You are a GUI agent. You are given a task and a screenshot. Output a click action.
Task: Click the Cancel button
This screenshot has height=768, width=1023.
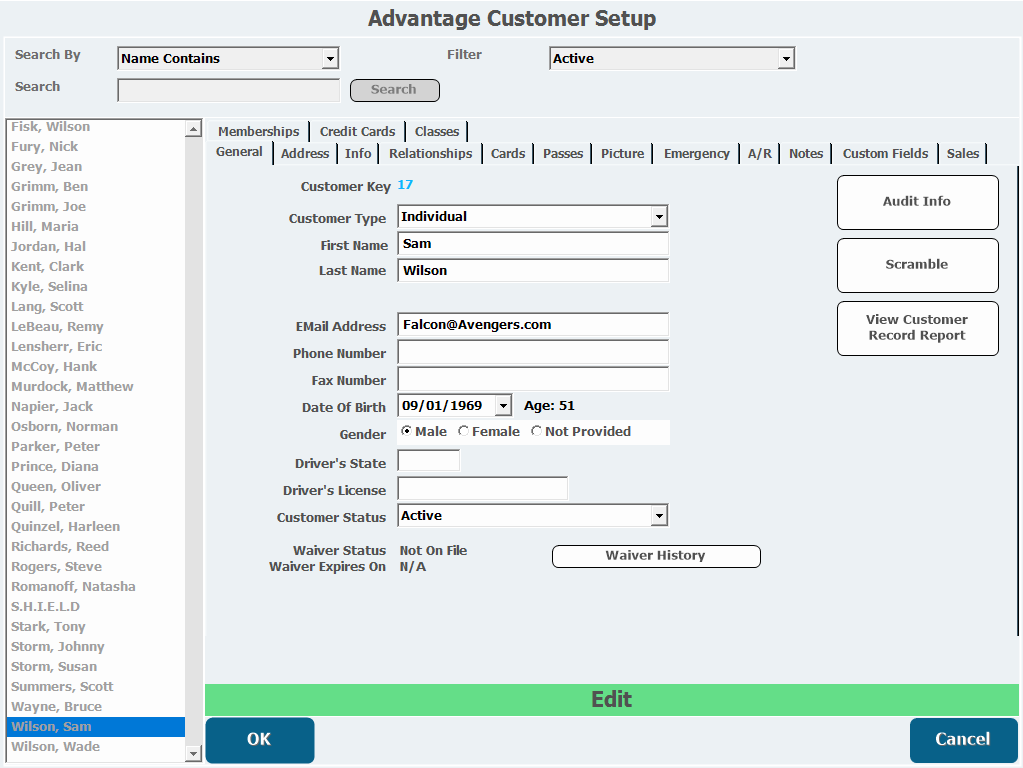point(963,739)
